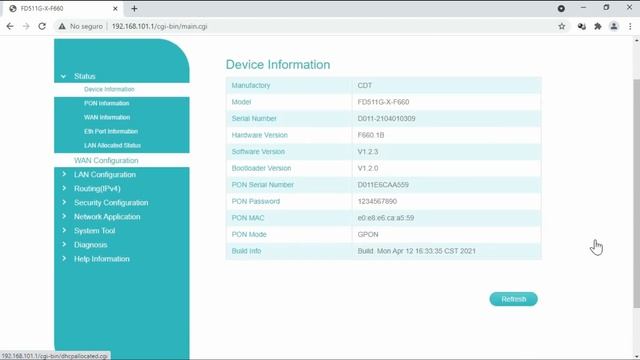This screenshot has height=360, width=640.
Task: Click the scrollbar up arrow
Action: coord(636,40)
